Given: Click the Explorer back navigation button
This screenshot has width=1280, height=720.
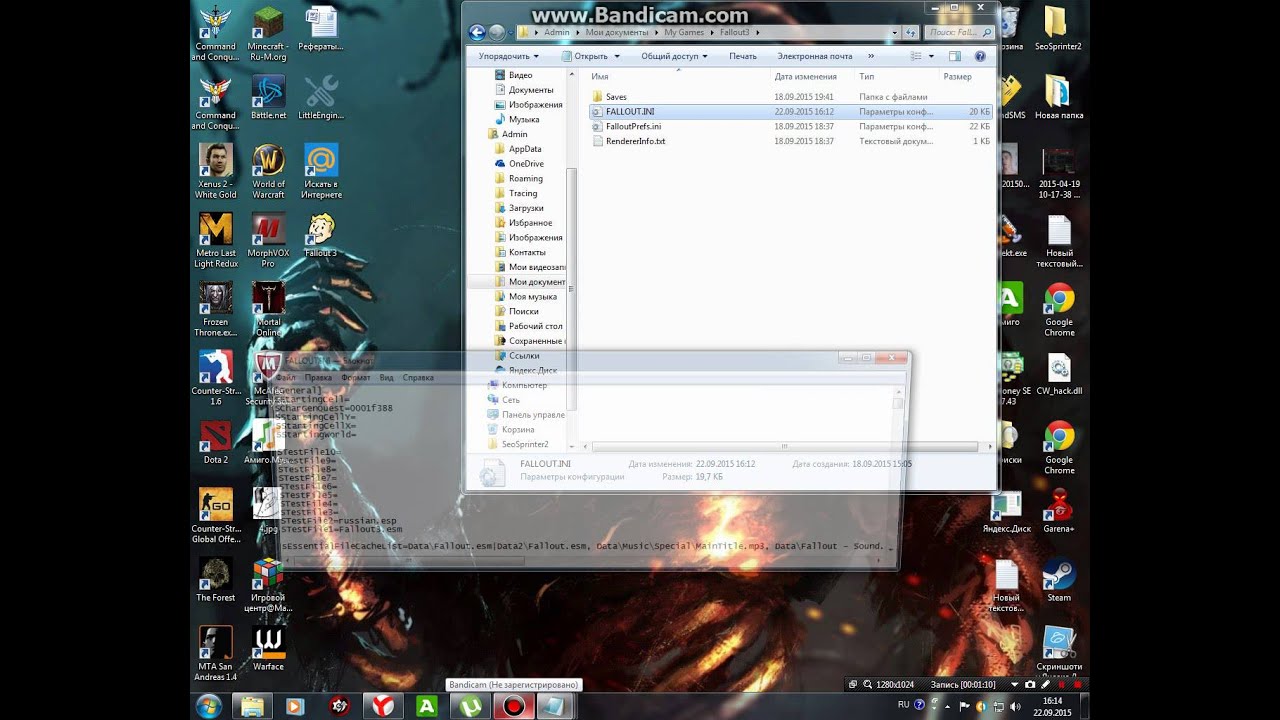Looking at the screenshot, I should [x=477, y=32].
